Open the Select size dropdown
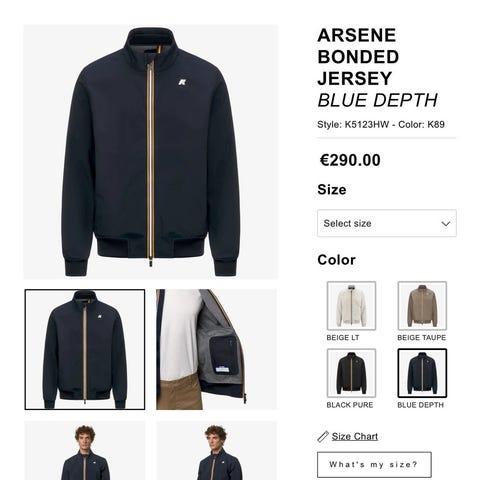The height and width of the screenshot is (480, 480). point(387,223)
